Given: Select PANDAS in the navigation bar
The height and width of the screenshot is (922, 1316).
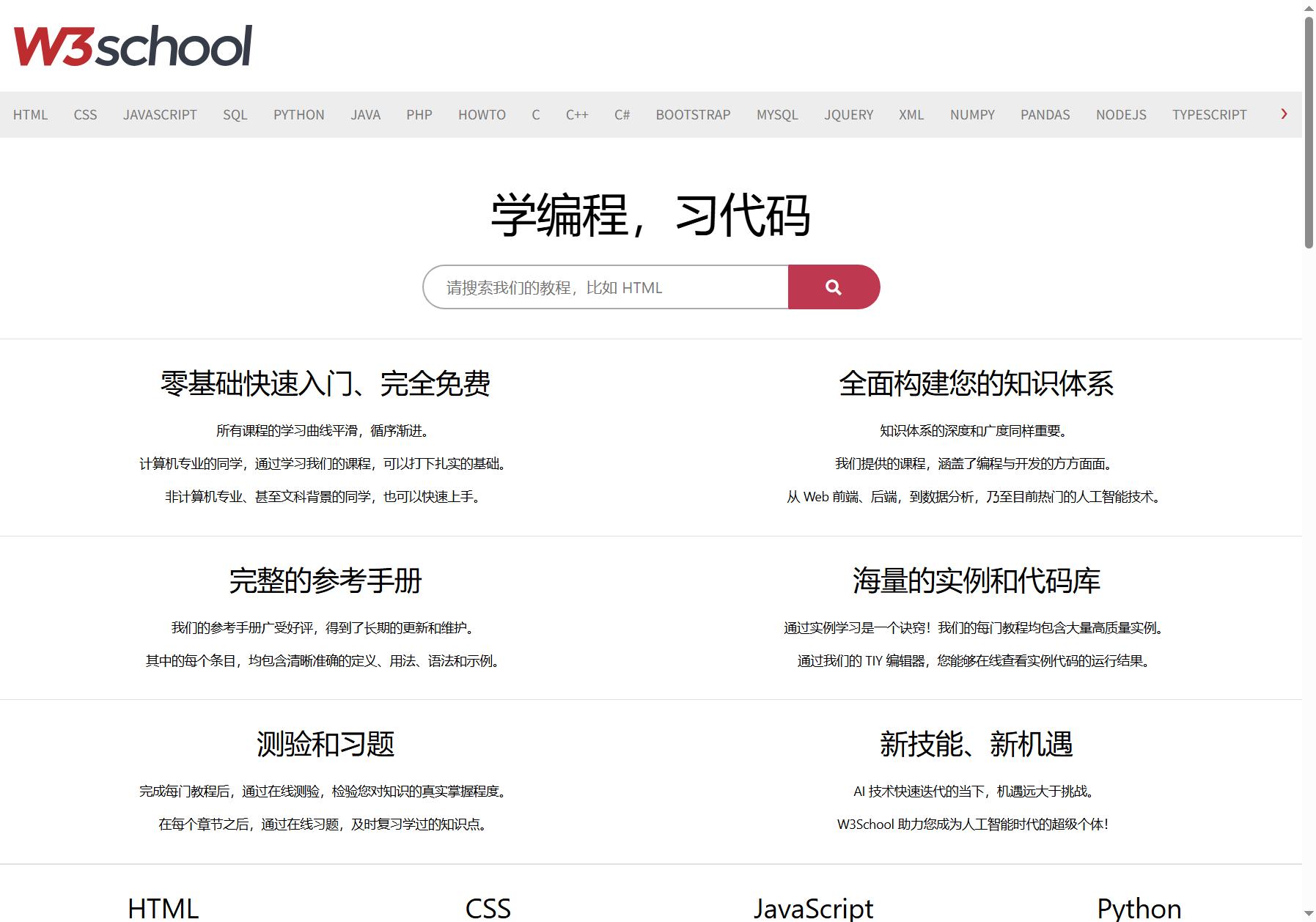Looking at the screenshot, I should point(1045,115).
